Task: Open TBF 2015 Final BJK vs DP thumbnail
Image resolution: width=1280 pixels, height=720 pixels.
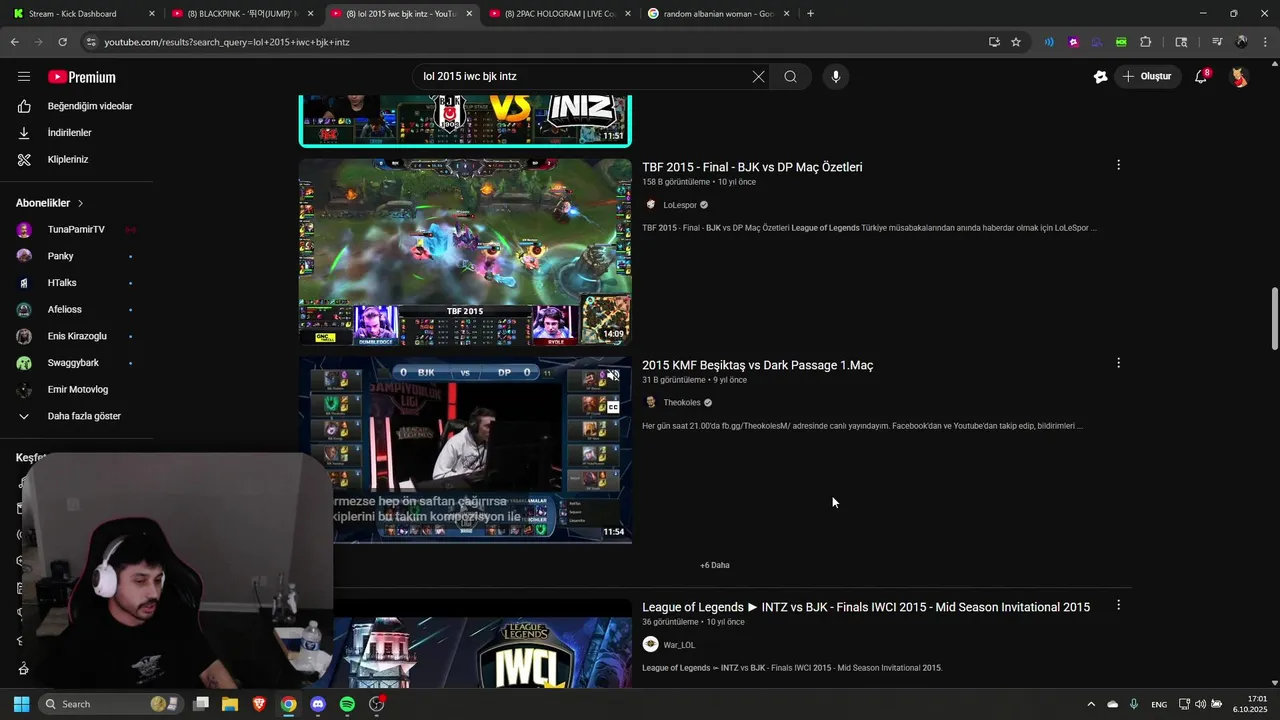Action: [465, 252]
